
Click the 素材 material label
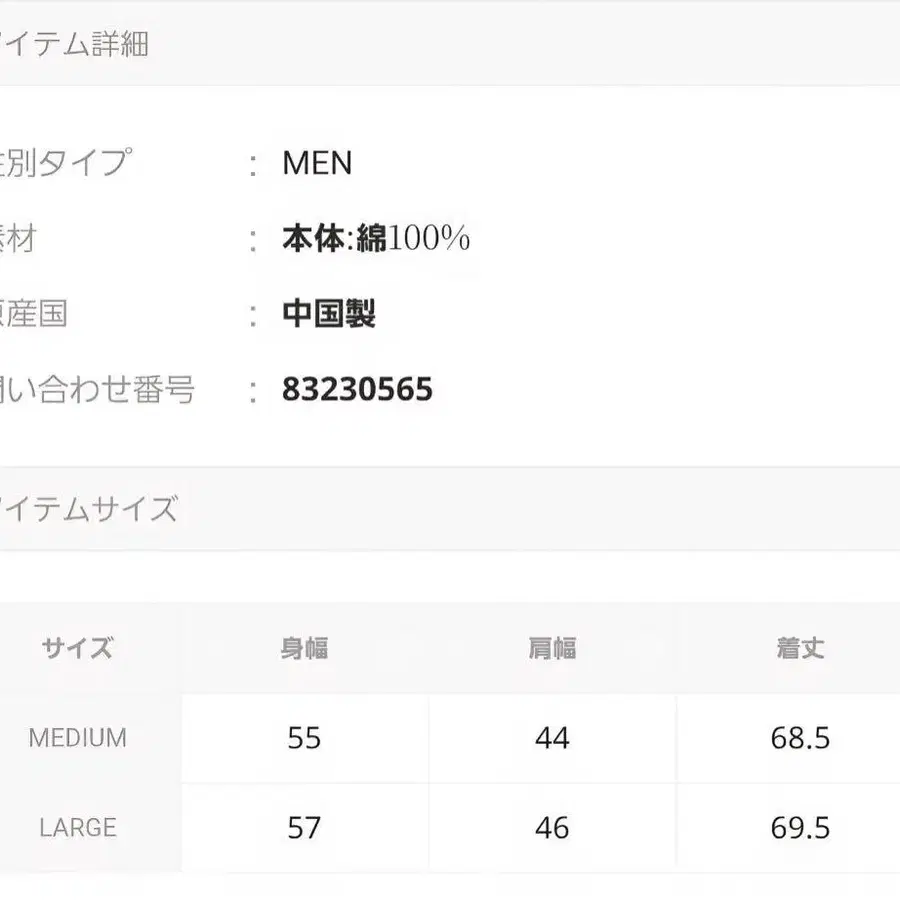coord(18,239)
